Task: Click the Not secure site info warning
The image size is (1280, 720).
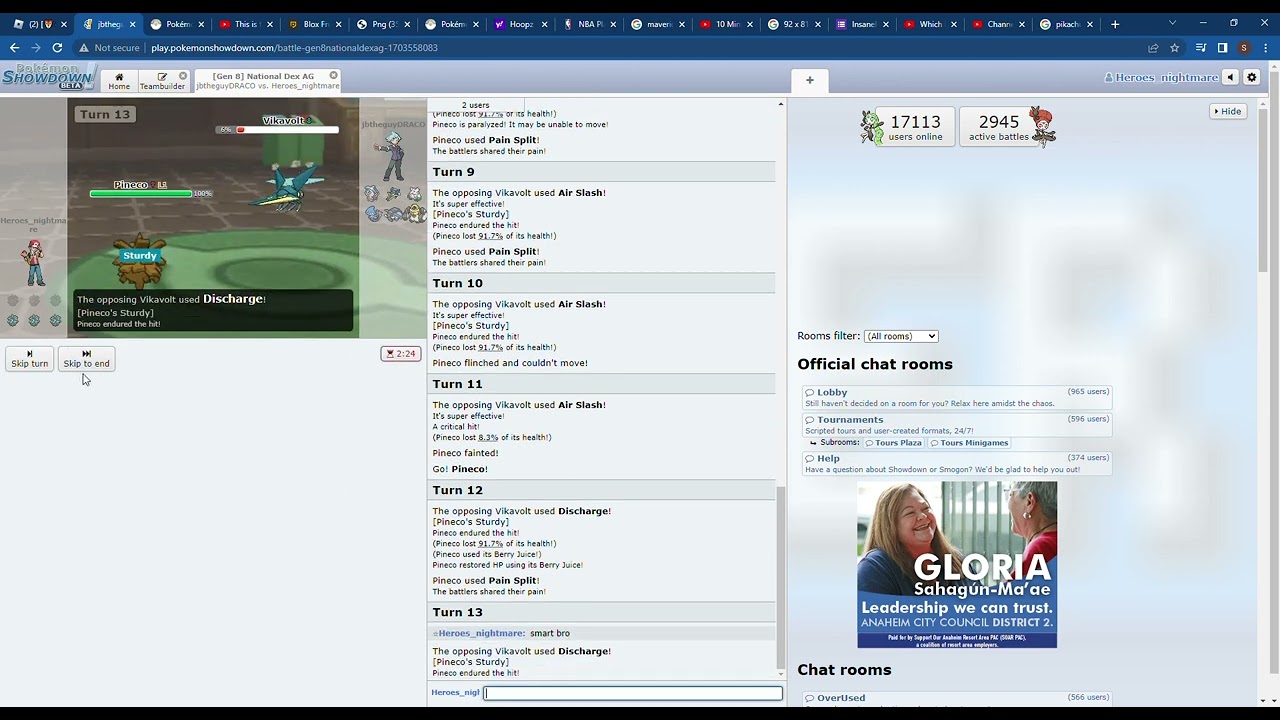Action: tap(110, 48)
